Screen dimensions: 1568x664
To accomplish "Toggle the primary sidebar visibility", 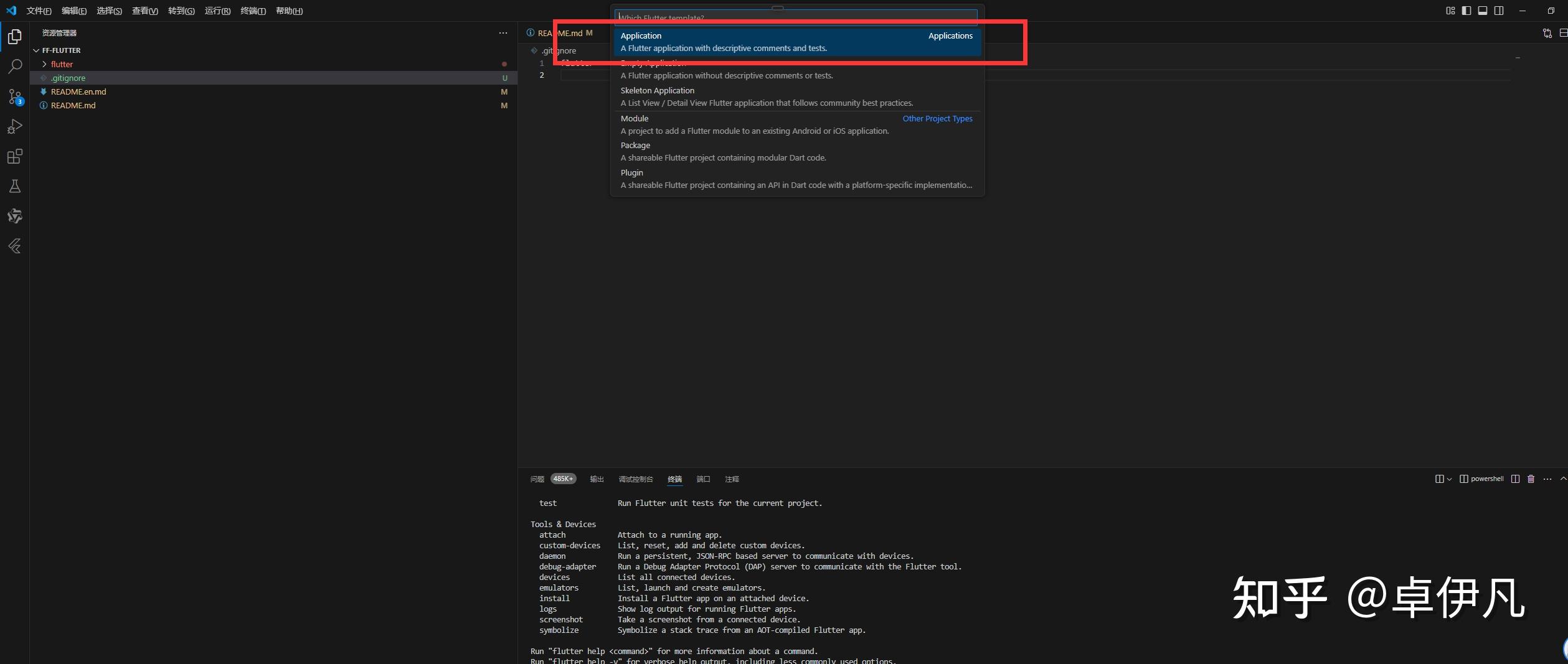I will [x=1466, y=11].
